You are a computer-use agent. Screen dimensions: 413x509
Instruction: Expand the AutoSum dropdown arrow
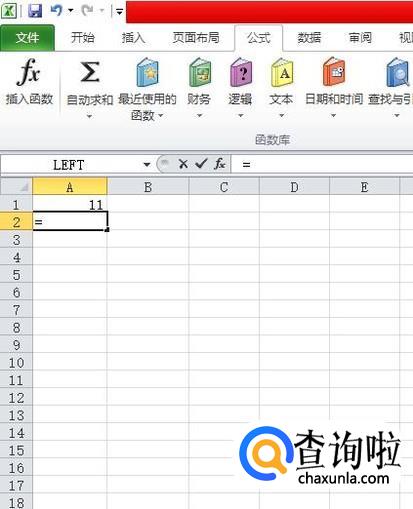[89, 116]
